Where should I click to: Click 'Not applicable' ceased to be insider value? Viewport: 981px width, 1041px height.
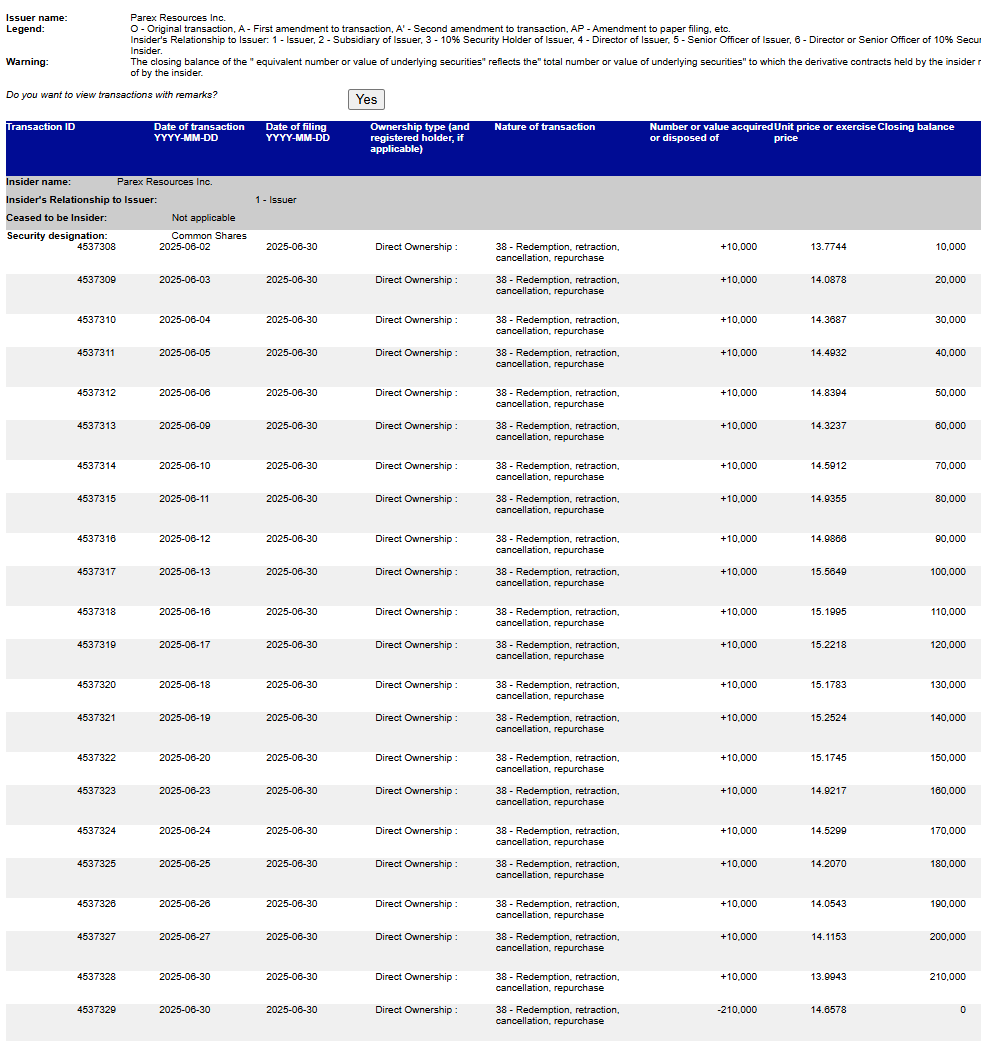click(203, 218)
